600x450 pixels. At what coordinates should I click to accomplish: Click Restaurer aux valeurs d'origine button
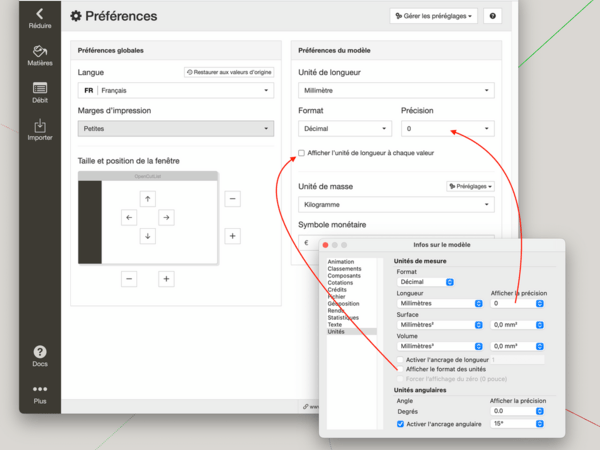tap(229, 72)
